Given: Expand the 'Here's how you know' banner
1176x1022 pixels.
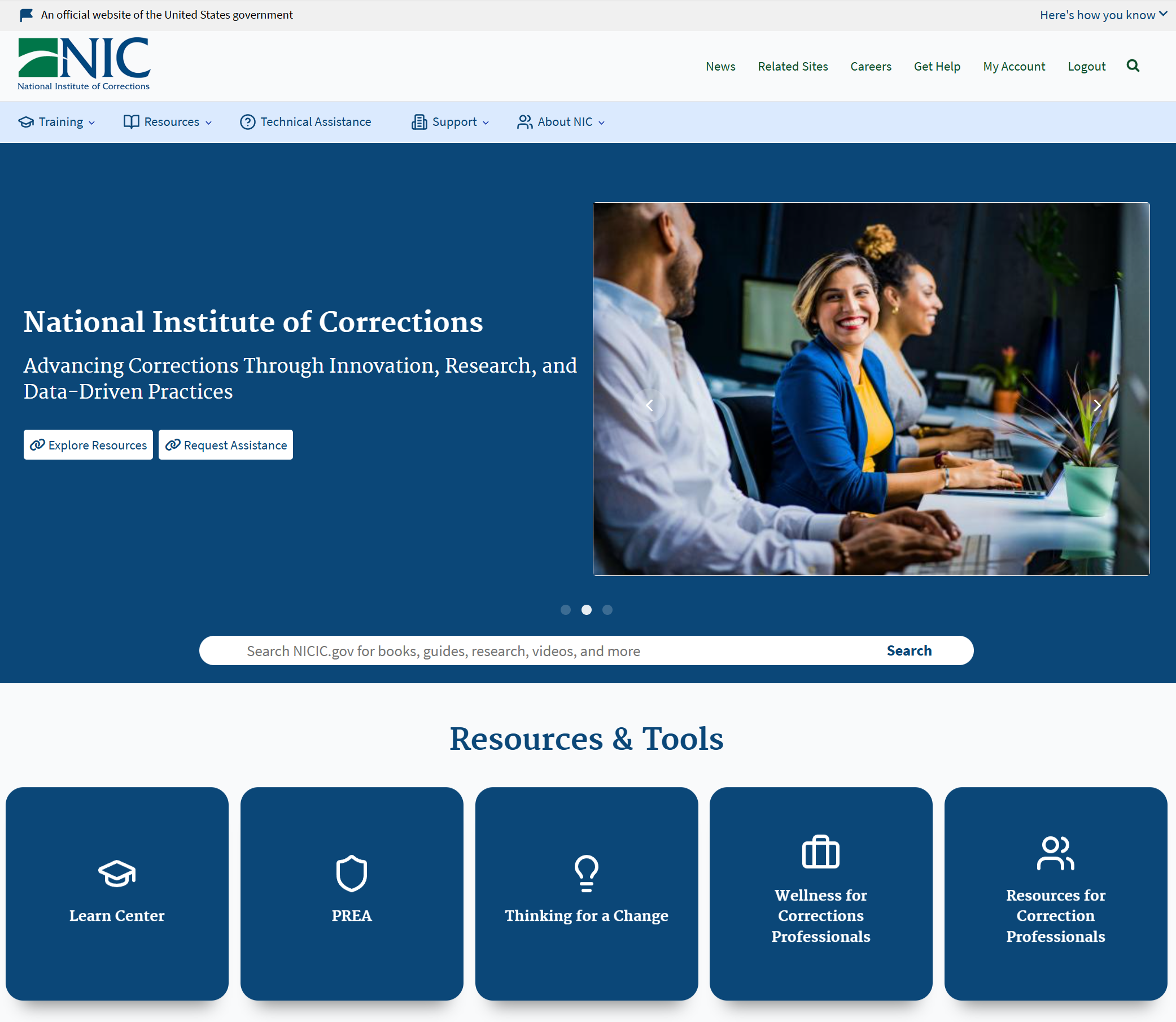Looking at the screenshot, I should (1103, 15).
